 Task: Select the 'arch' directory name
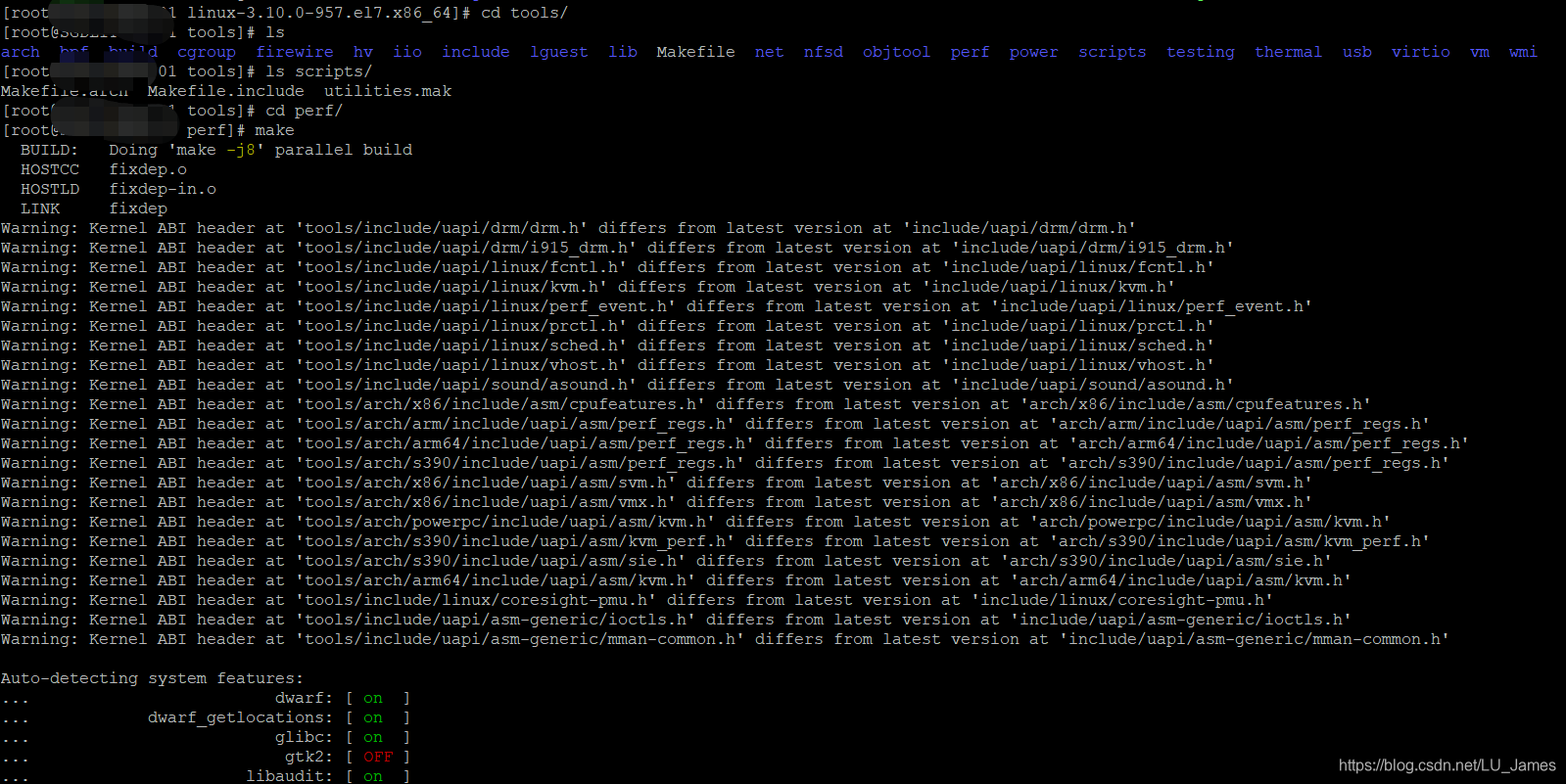tap(21, 52)
